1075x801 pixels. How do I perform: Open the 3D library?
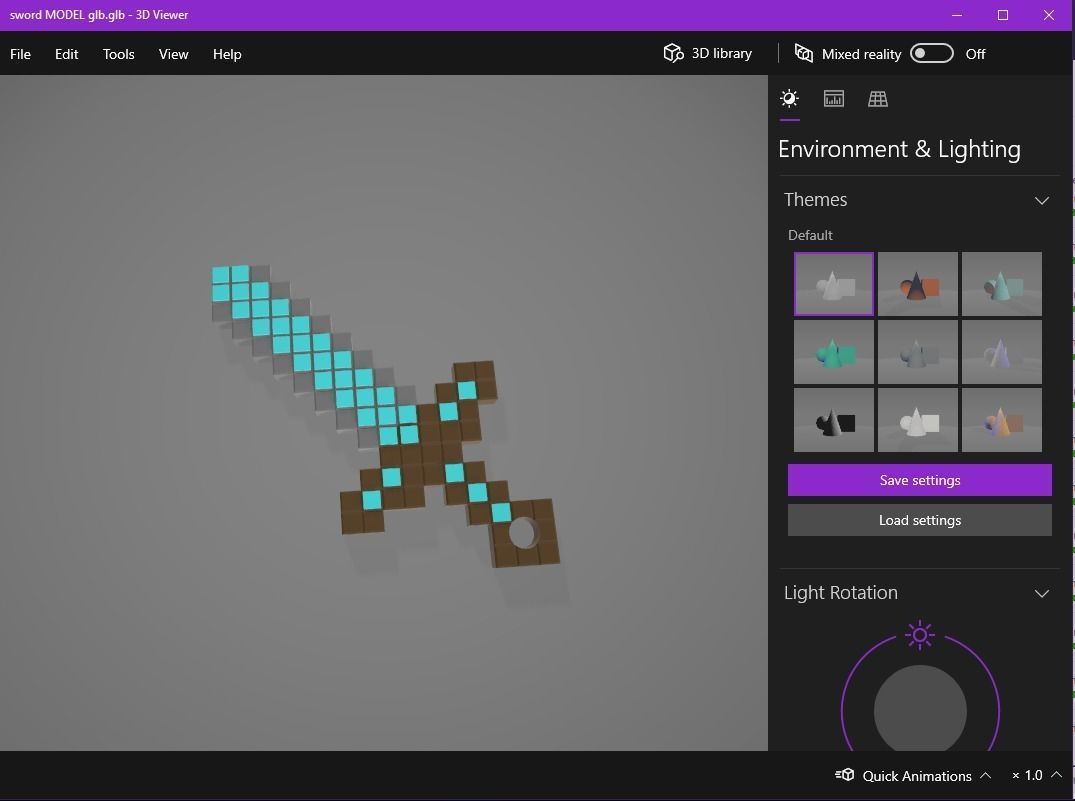(708, 53)
